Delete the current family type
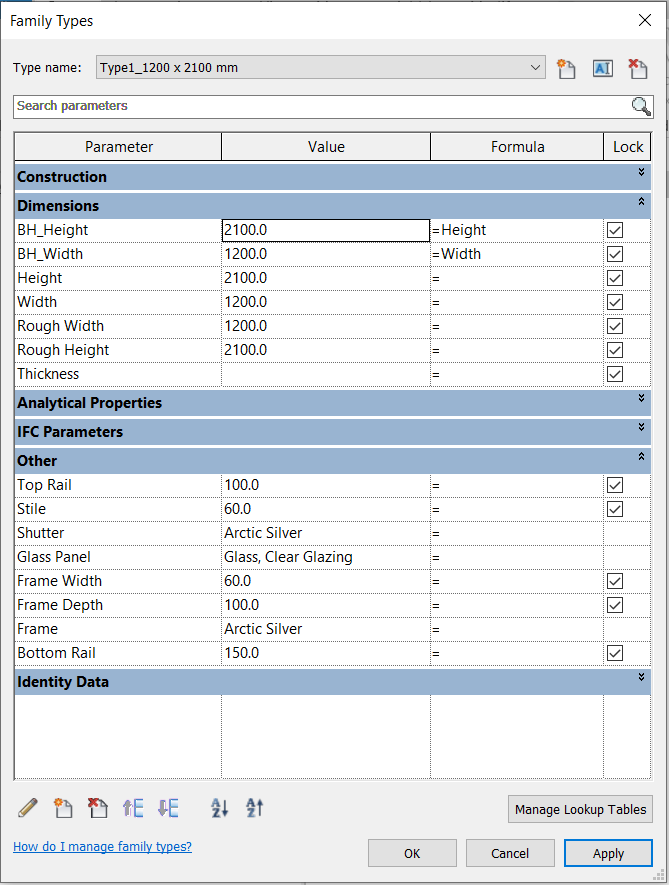 point(637,68)
